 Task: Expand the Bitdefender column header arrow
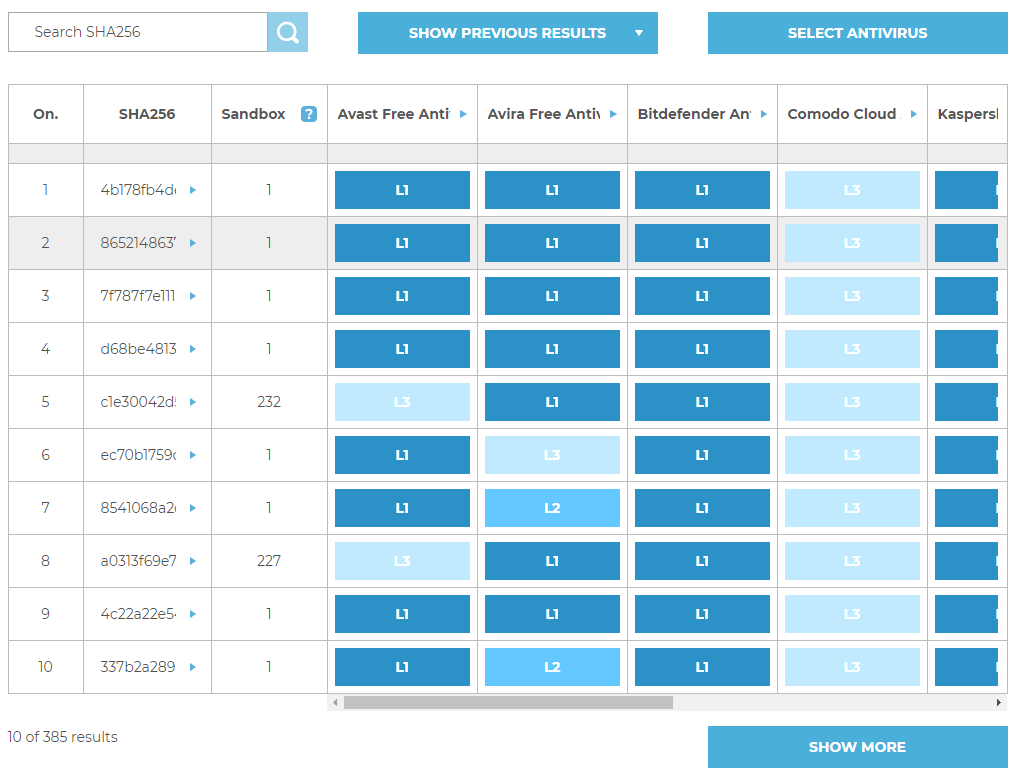click(764, 114)
